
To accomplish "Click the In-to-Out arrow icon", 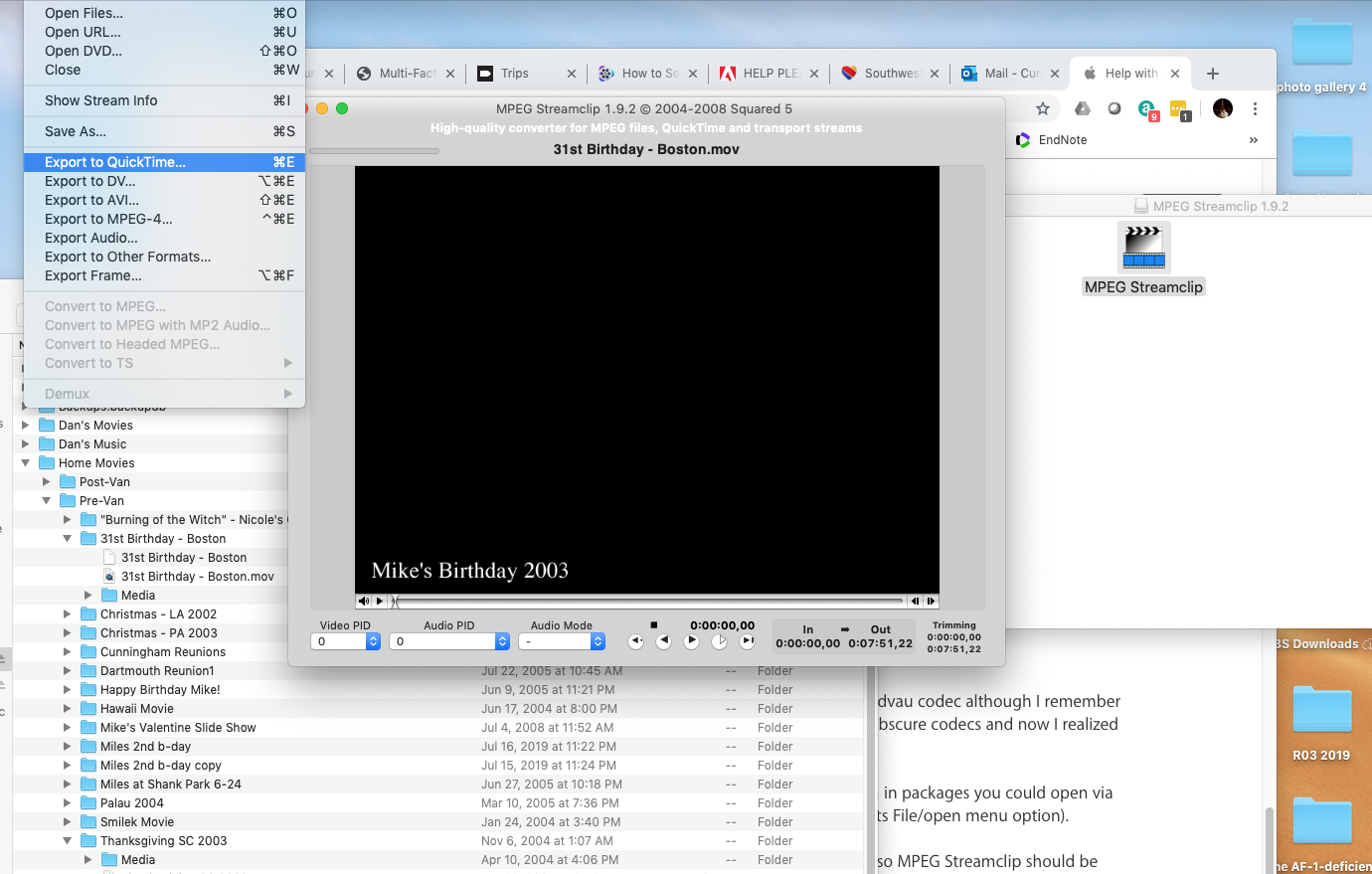I will point(845,629).
